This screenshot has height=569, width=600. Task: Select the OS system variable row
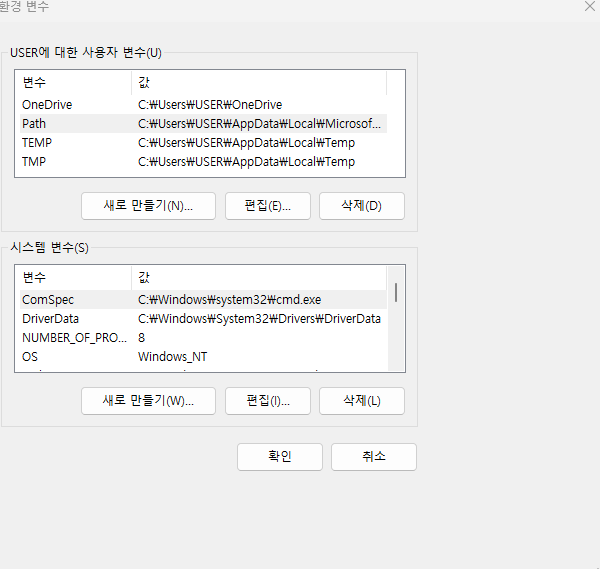tap(203, 357)
